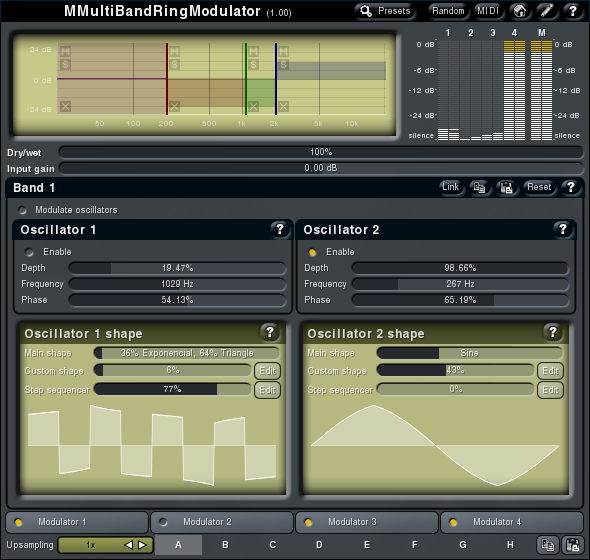Set Oscillator 1 Phase slider
The width and height of the screenshot is (590, 560).
click(177, 300)
